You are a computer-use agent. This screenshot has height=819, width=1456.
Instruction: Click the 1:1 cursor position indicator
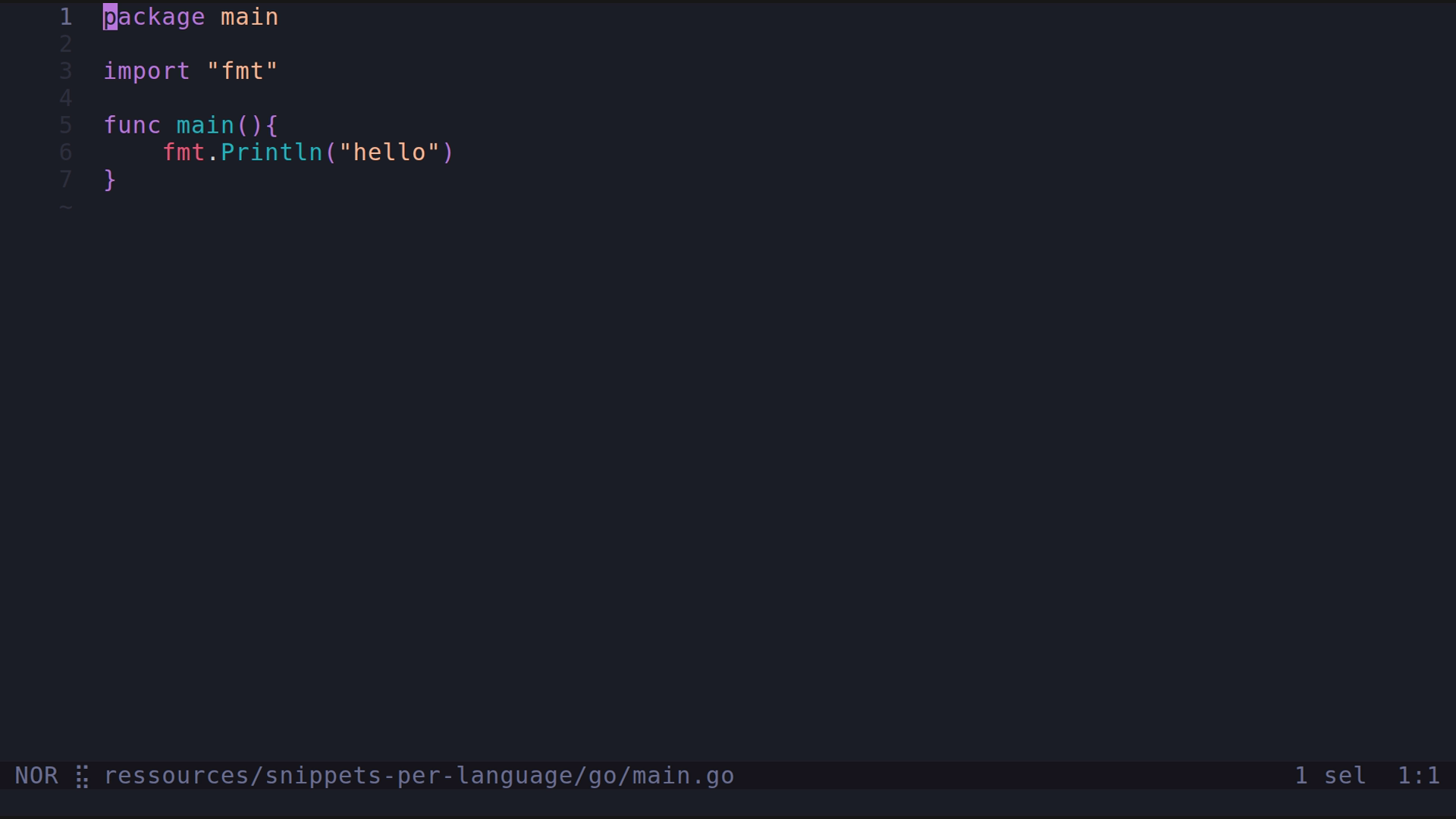click(1418, 776)
